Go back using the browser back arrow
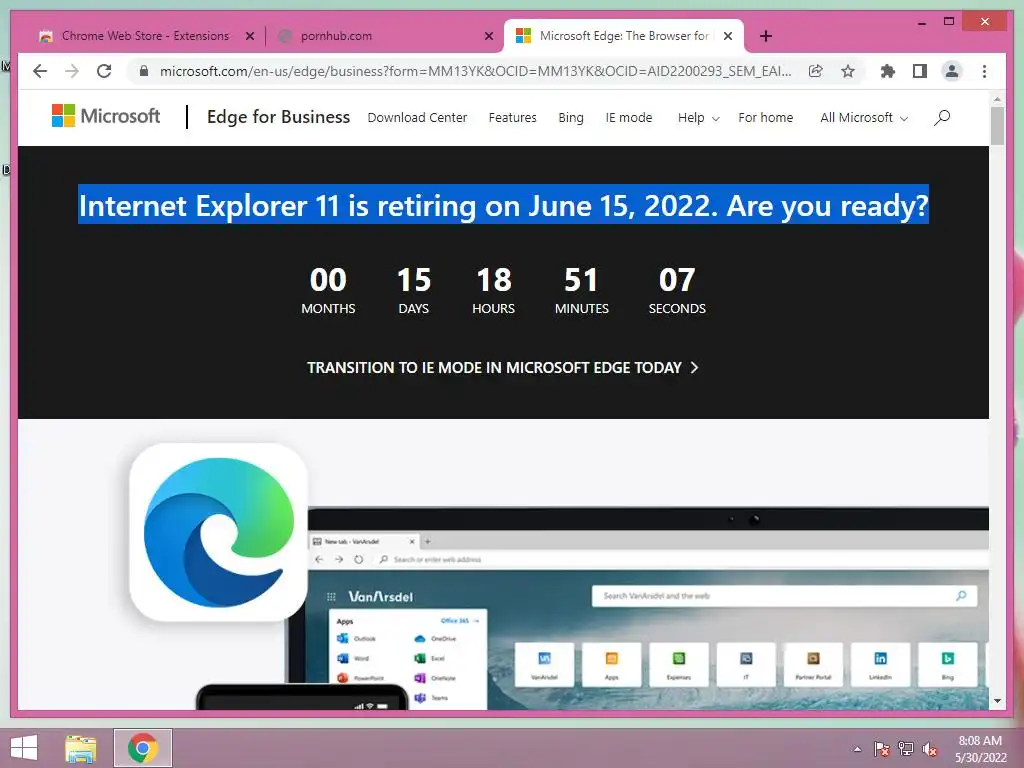Screen dimensions: 1024x768 click(40, 71)
